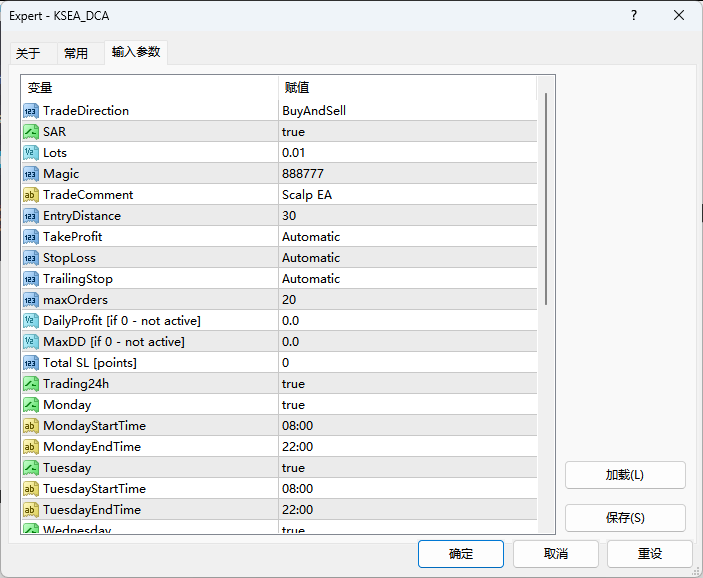The image size is (703, 578).
Task: Open the TakeProfit Automatic value dropdown
Action: click(x=311, y=237)
